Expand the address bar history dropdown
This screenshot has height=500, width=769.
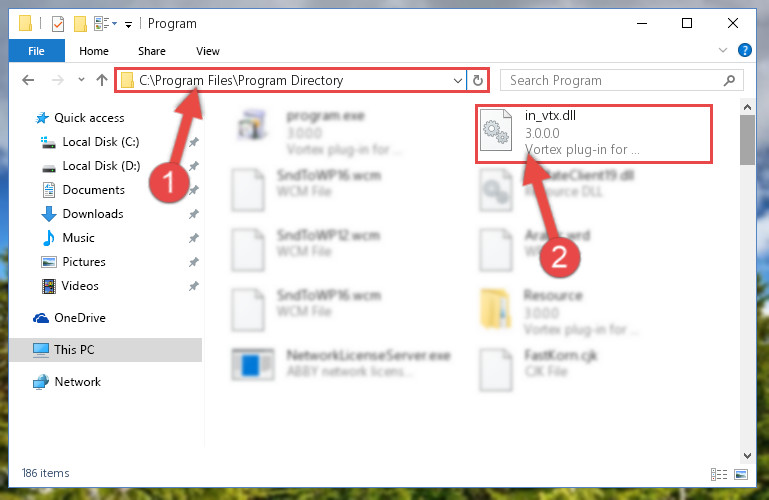pos(458,80)
